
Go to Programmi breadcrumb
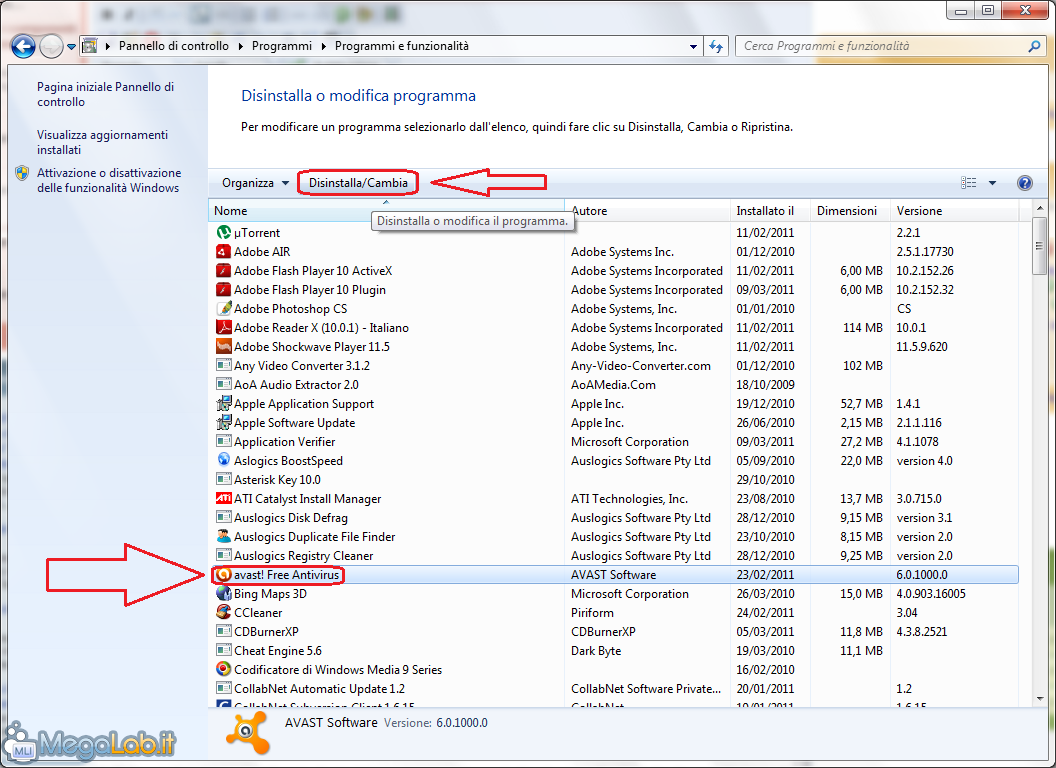(282, 46)
